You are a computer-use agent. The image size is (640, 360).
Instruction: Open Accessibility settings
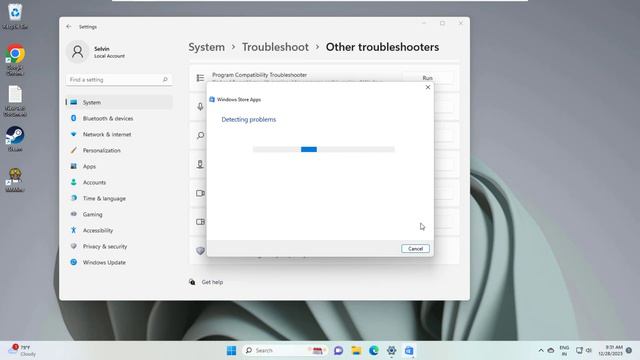click(x=119, y=230)
